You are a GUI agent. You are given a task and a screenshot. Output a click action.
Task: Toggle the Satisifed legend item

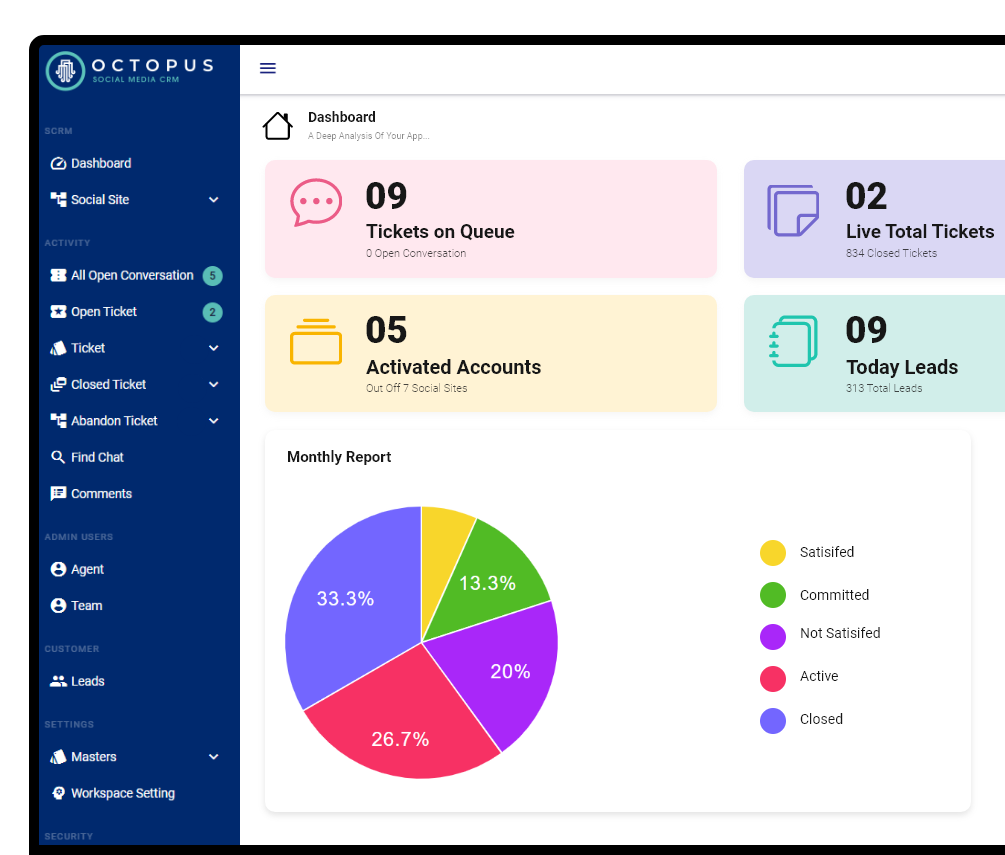point(826,552)
